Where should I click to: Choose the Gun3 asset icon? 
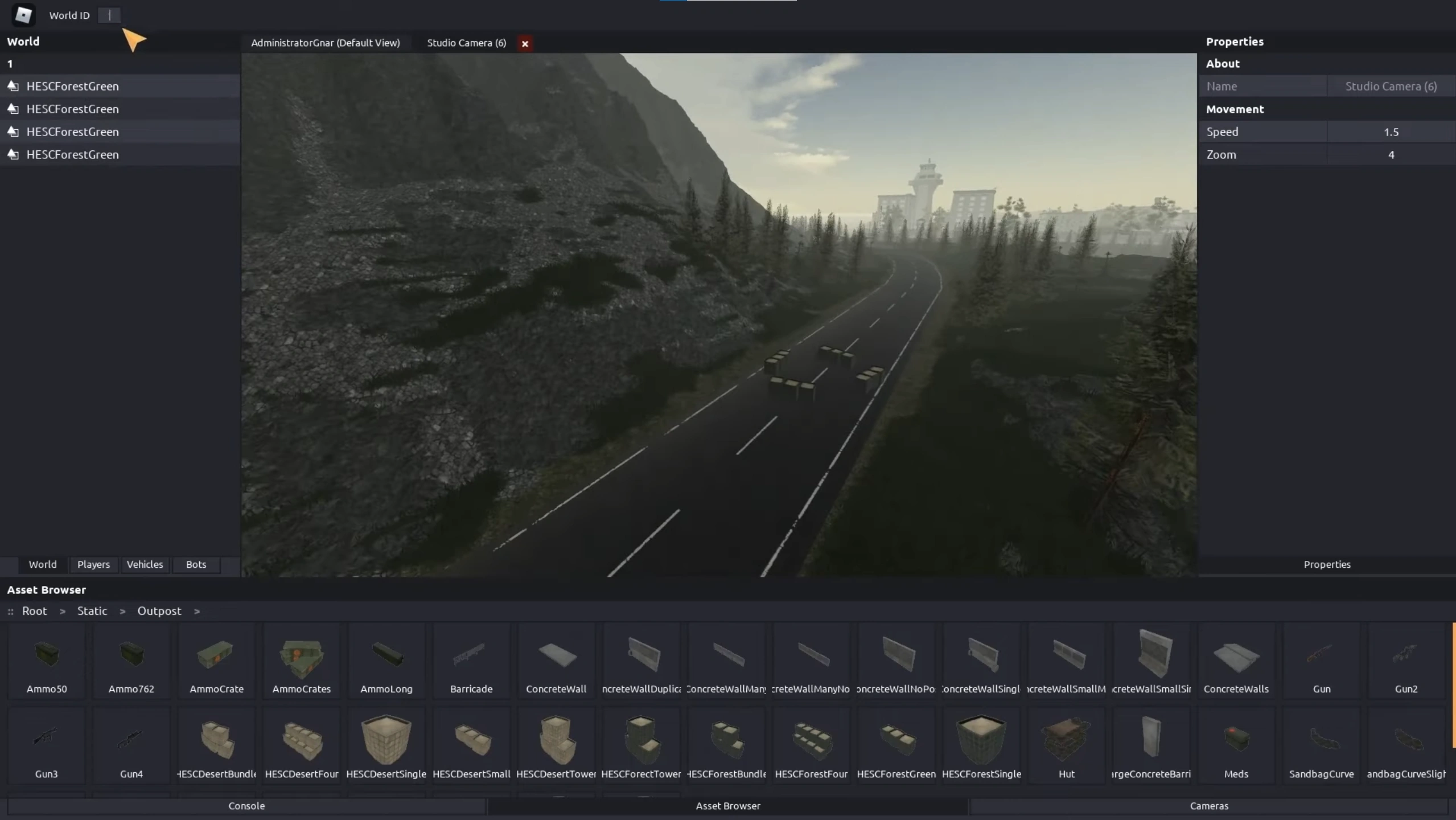(x=46, y=736)
